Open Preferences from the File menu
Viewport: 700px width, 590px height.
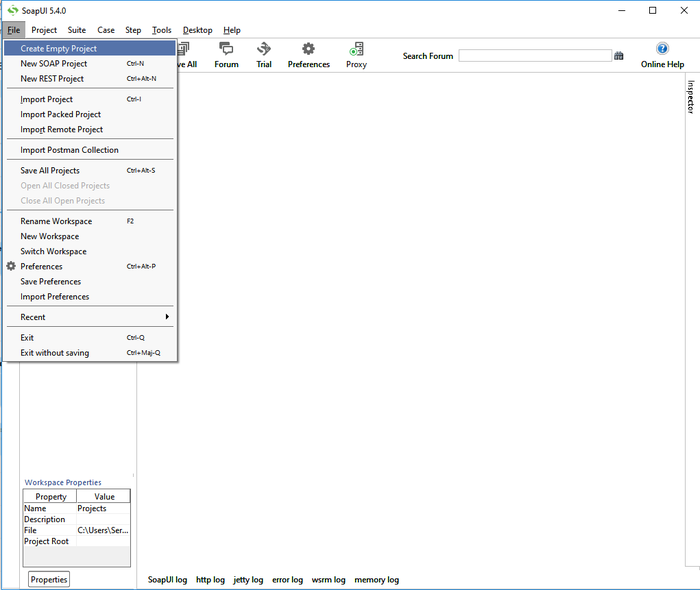90,266
